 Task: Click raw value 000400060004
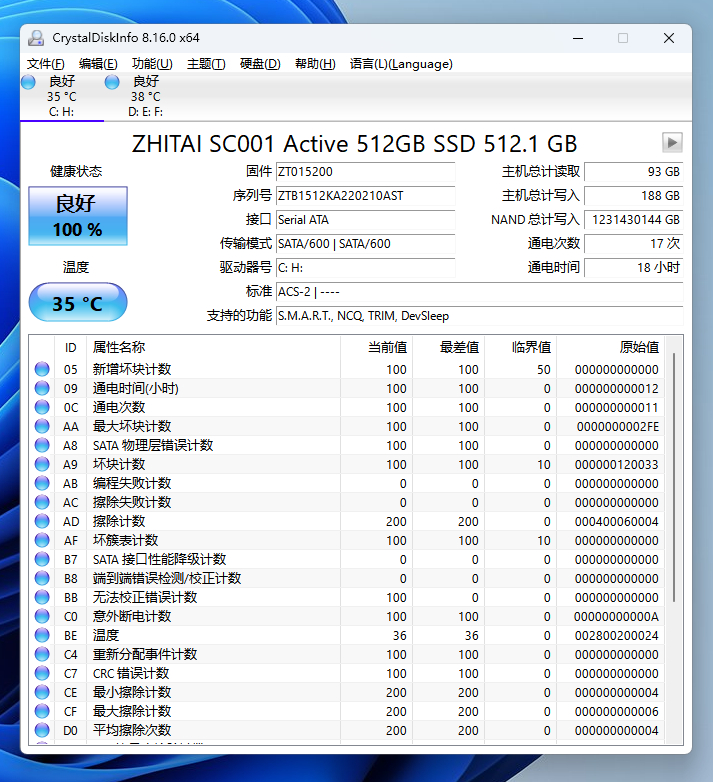click(x=616, y=522)
